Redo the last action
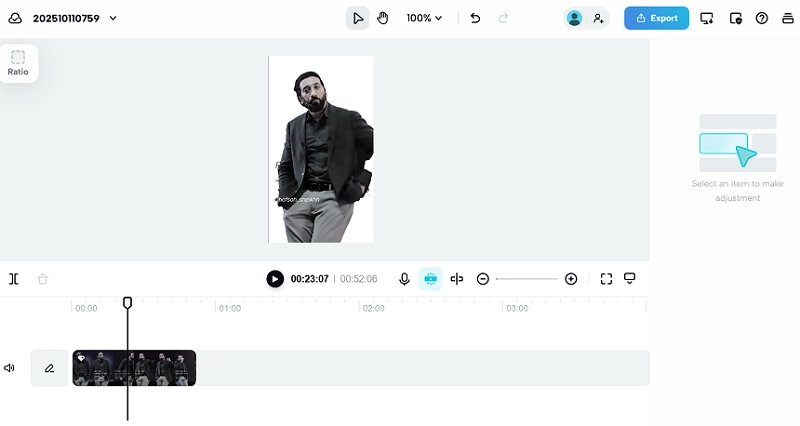The width and height of the screenshot is (800, 426). point(503,18)
